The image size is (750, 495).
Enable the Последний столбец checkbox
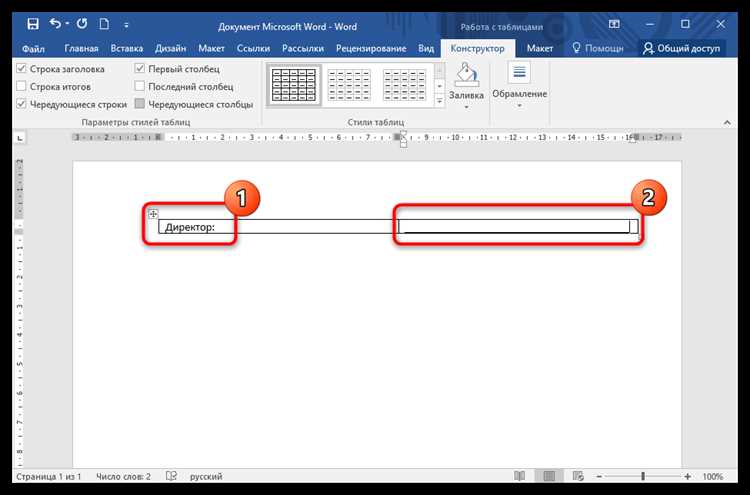point(140,87)
